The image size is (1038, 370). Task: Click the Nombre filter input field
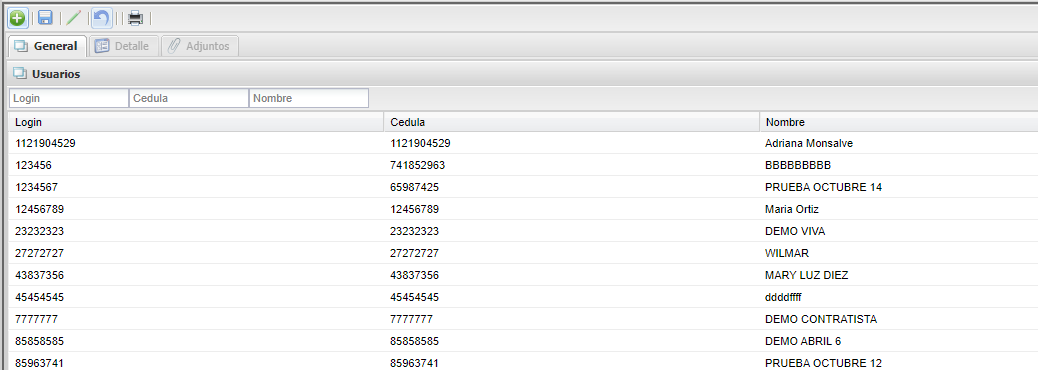tap(308, 98)
